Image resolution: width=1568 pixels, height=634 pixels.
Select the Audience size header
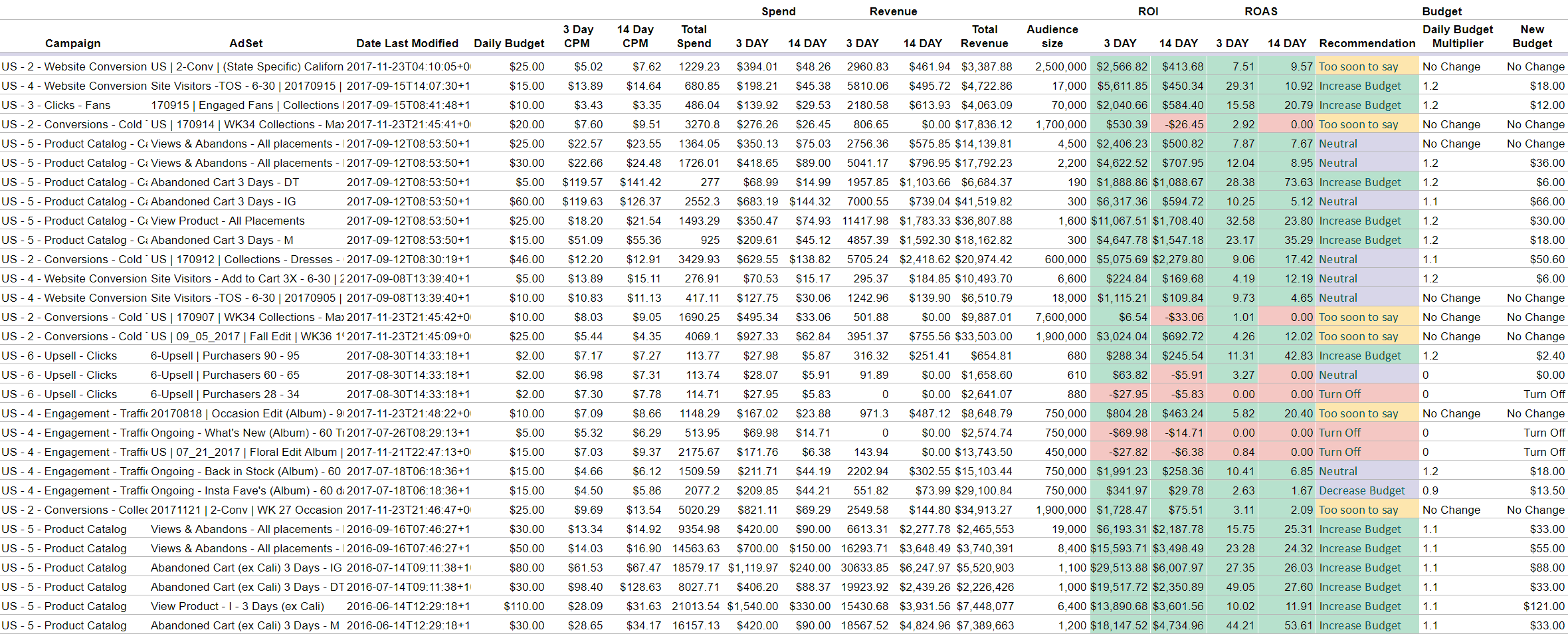[x=1052, y=37]
